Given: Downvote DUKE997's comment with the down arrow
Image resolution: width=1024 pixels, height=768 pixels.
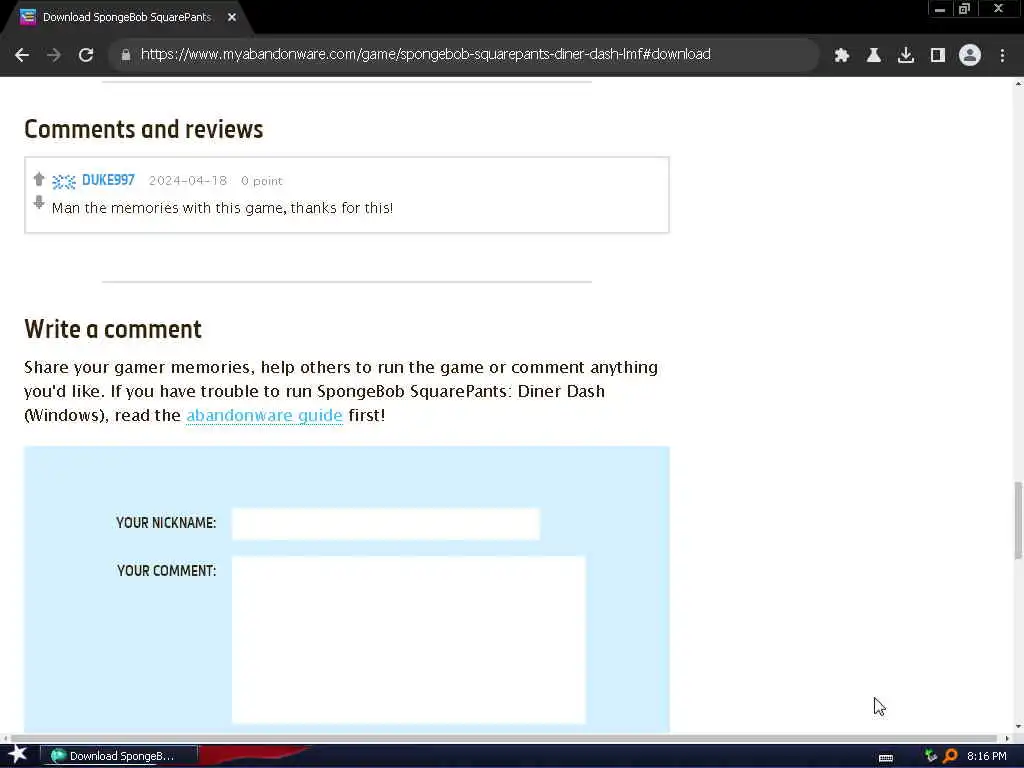Looking at the screenshot, I should pyautogui.click(x=39, y=202).
